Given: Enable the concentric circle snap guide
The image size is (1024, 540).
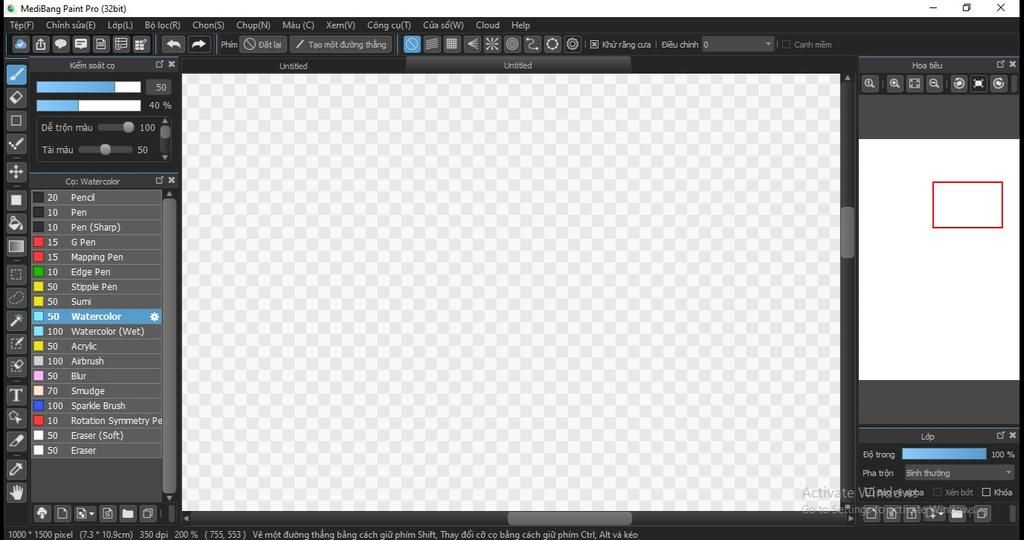Looking at the screenshot, I should click(x=513, y=44).
